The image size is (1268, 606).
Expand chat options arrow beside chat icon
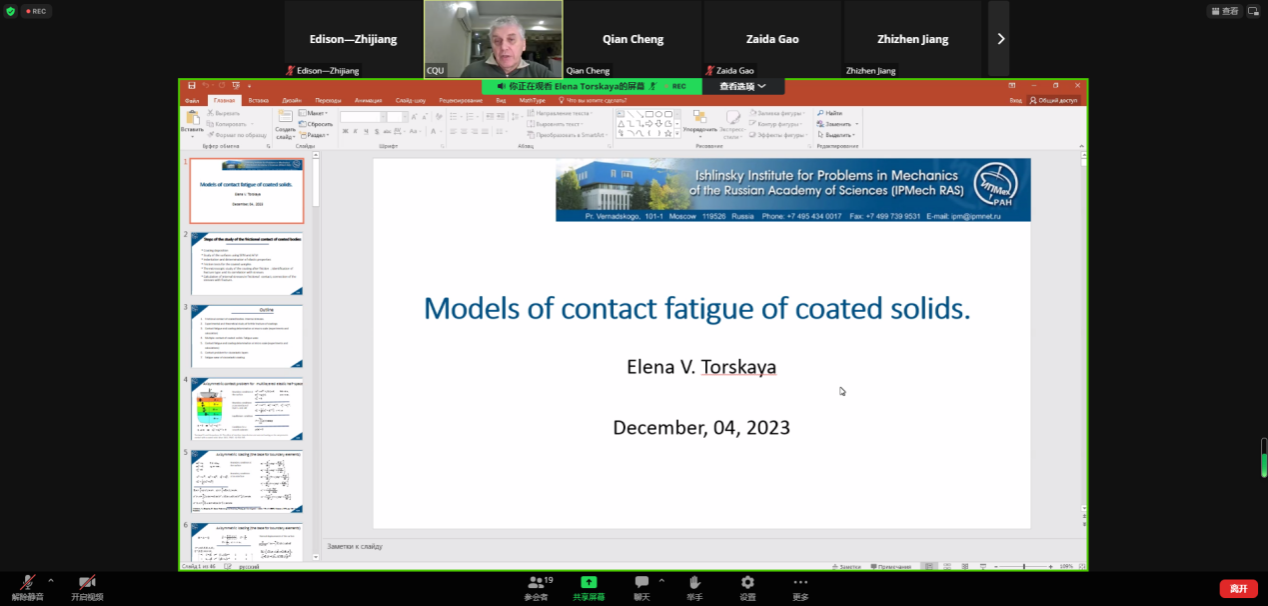click(661, 580)
